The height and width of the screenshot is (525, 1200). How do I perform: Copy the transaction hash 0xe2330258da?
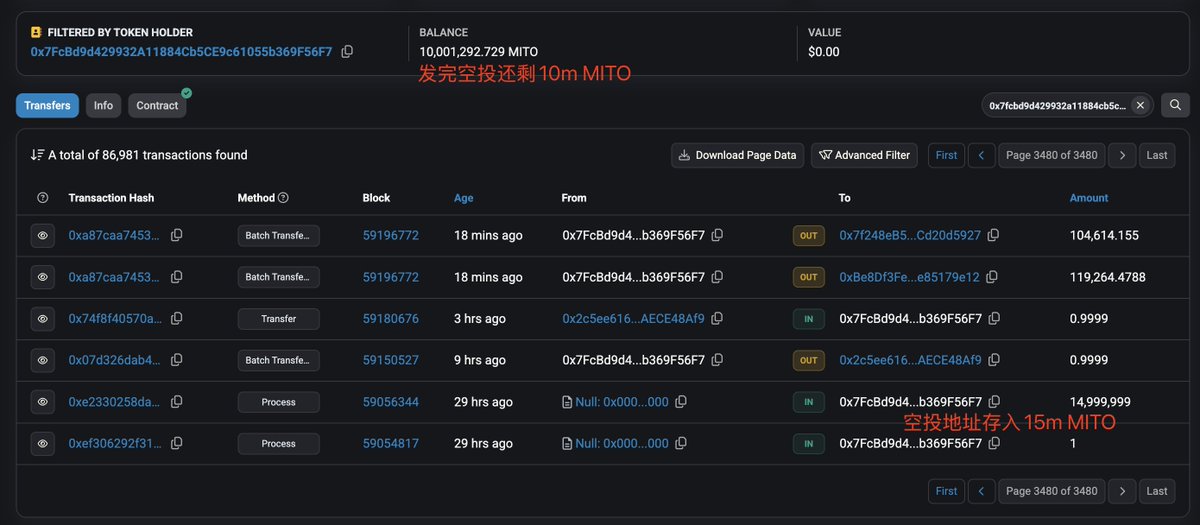click(176, 402)
